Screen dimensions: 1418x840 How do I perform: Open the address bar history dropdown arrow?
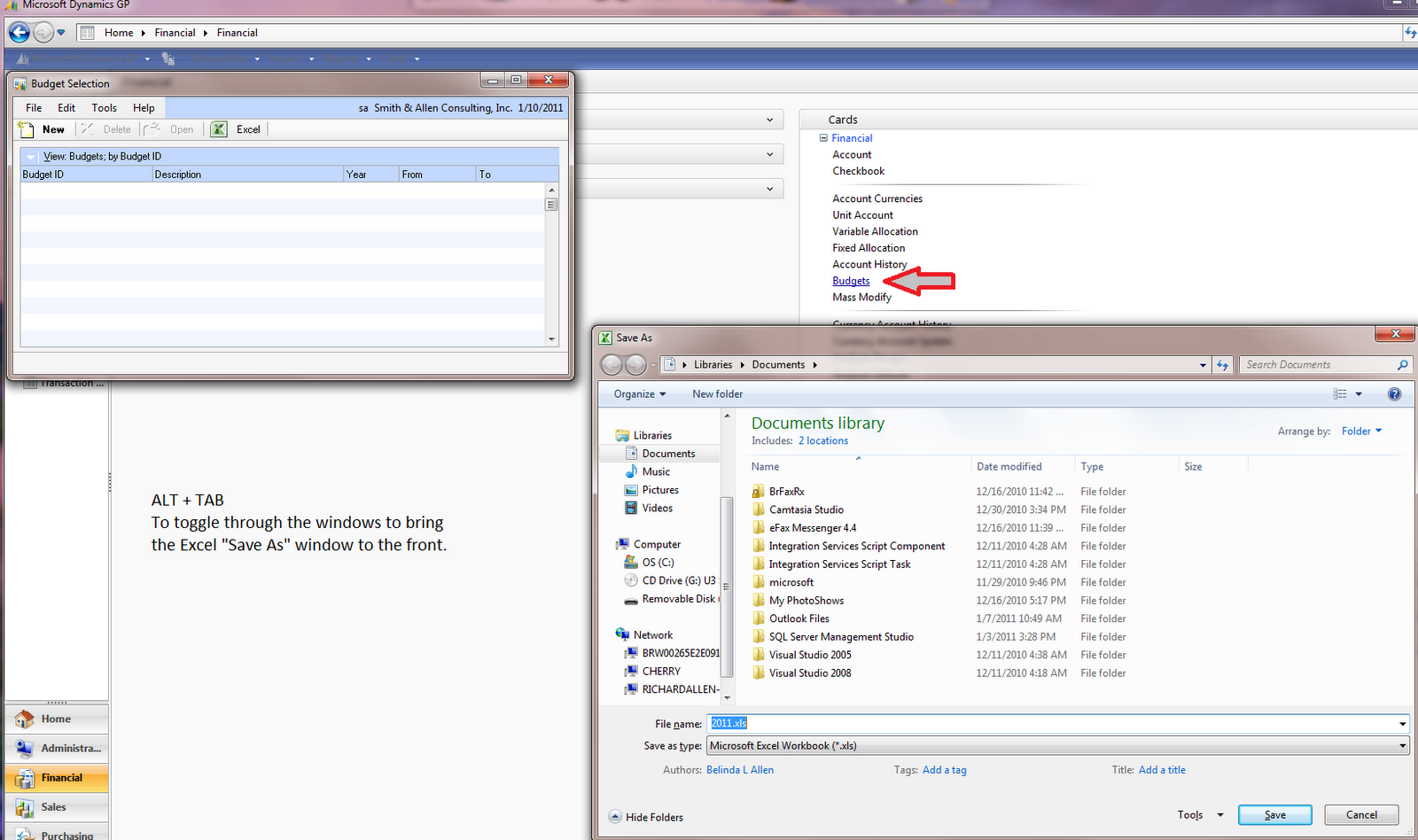coord(1203,365)
